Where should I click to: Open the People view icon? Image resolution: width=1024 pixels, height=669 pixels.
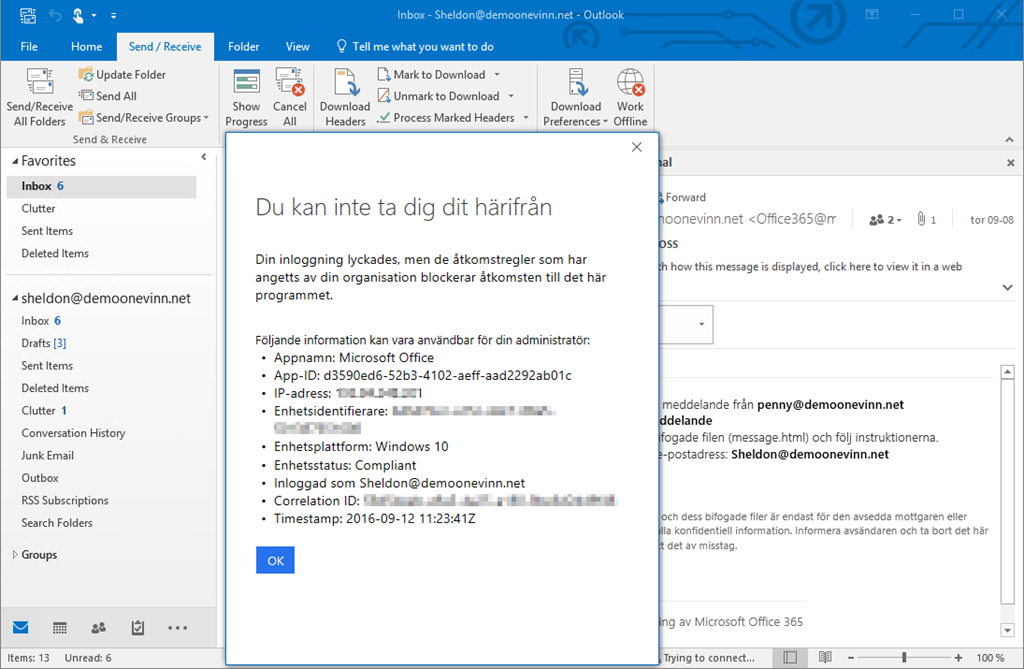(x=98, y=628)
